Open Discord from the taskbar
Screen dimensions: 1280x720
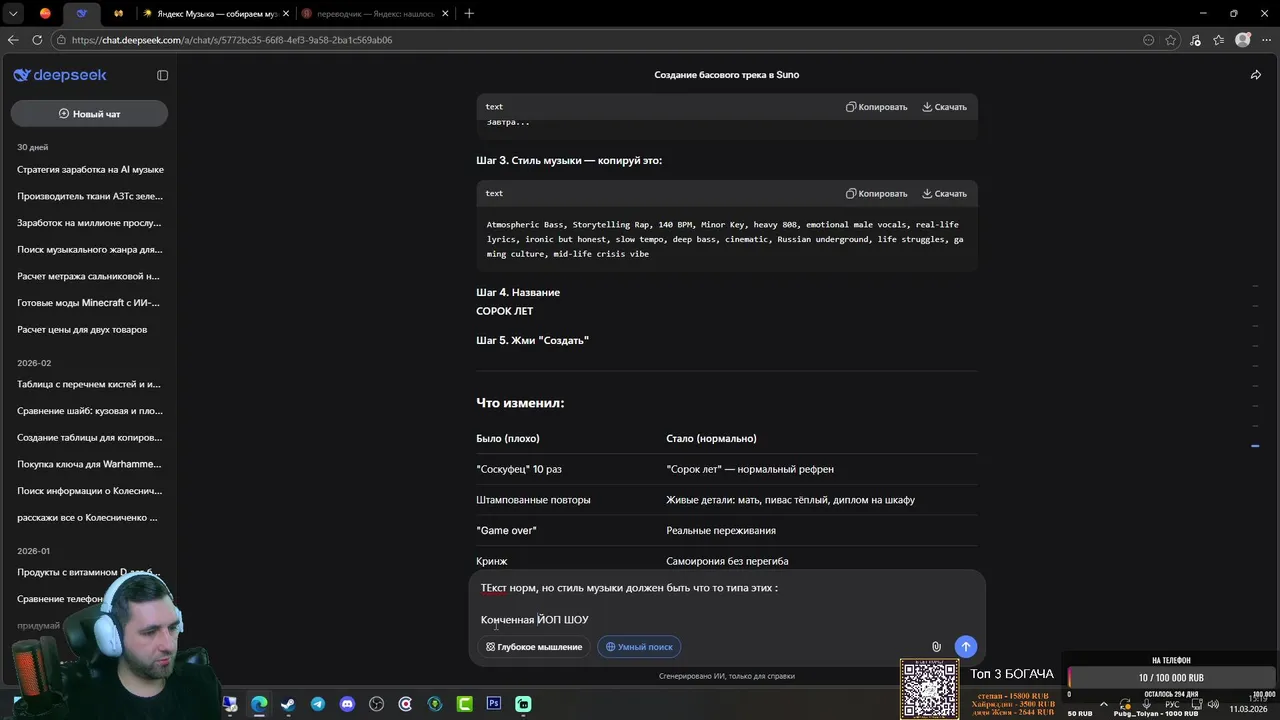click(x=347, y=704)
